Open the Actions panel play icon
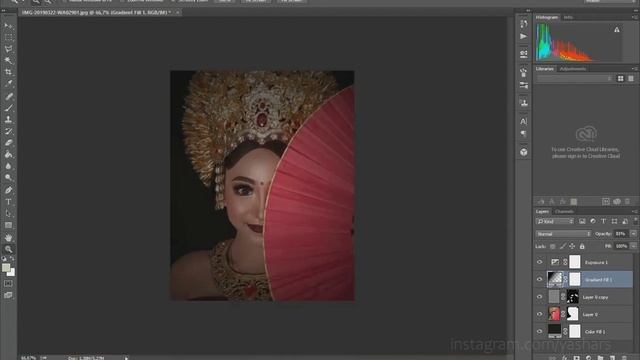The width and height of the screenshot is (640, 360). click(x=524, y=36)
